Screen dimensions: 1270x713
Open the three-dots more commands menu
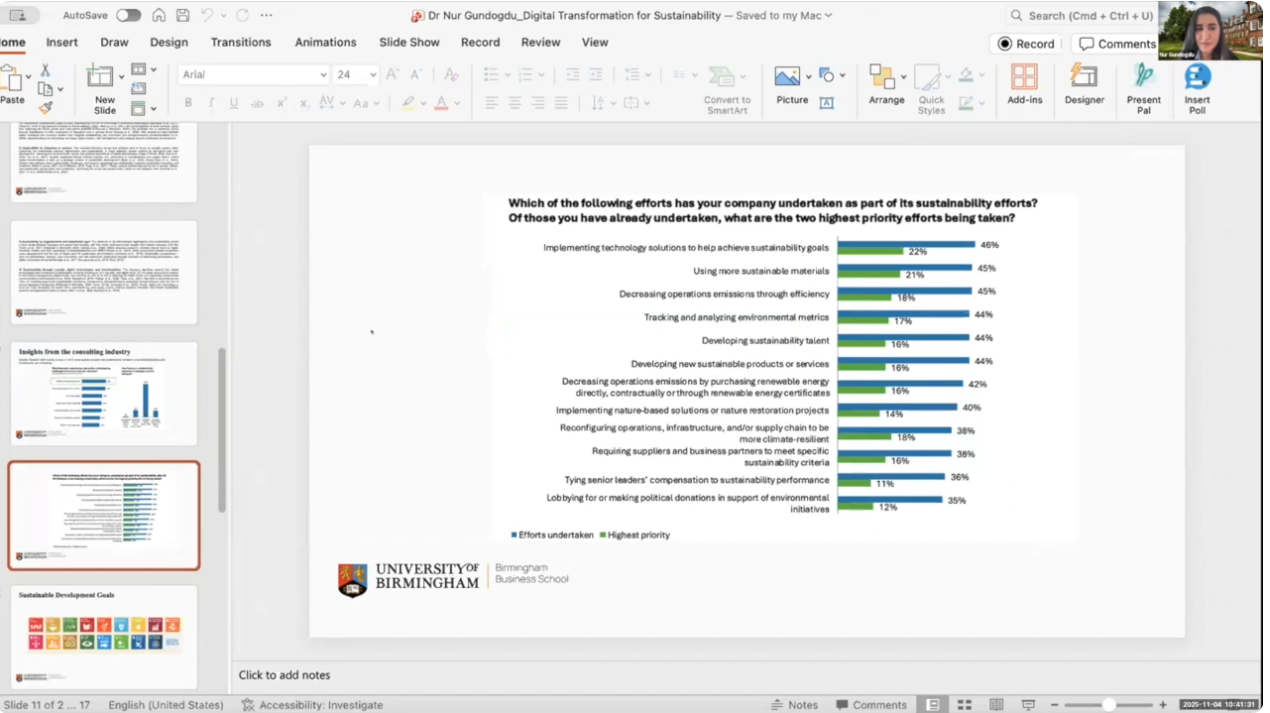coord(266,15)
